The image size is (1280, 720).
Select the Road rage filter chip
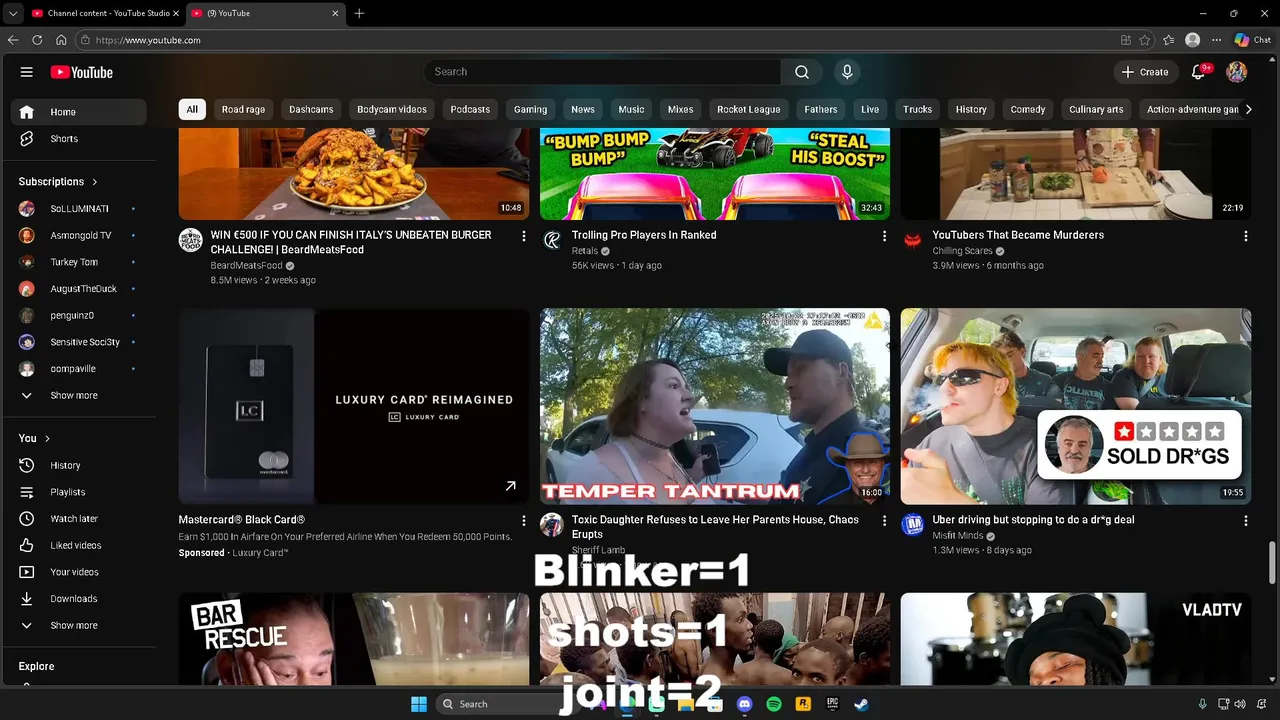243,109
